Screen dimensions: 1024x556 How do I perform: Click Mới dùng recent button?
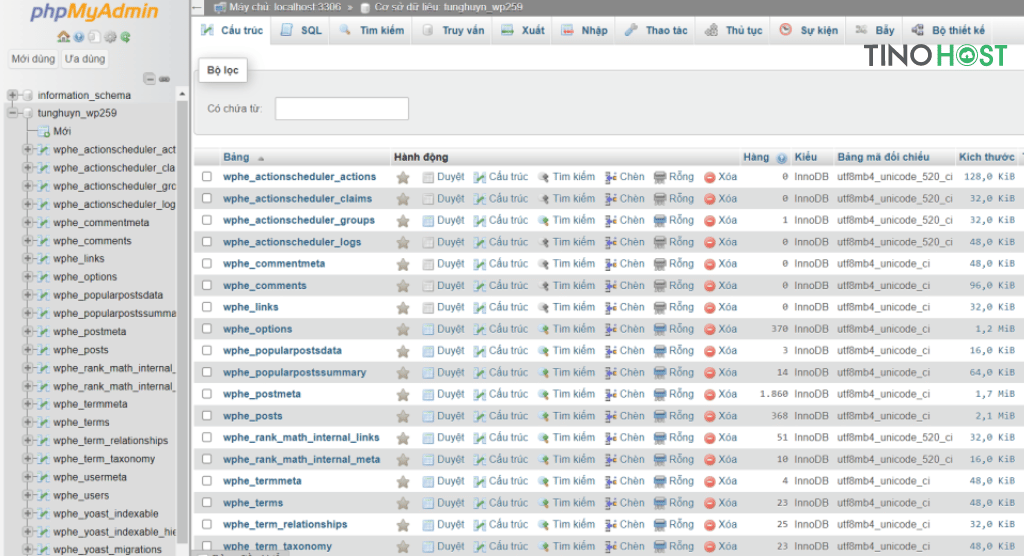33,59
